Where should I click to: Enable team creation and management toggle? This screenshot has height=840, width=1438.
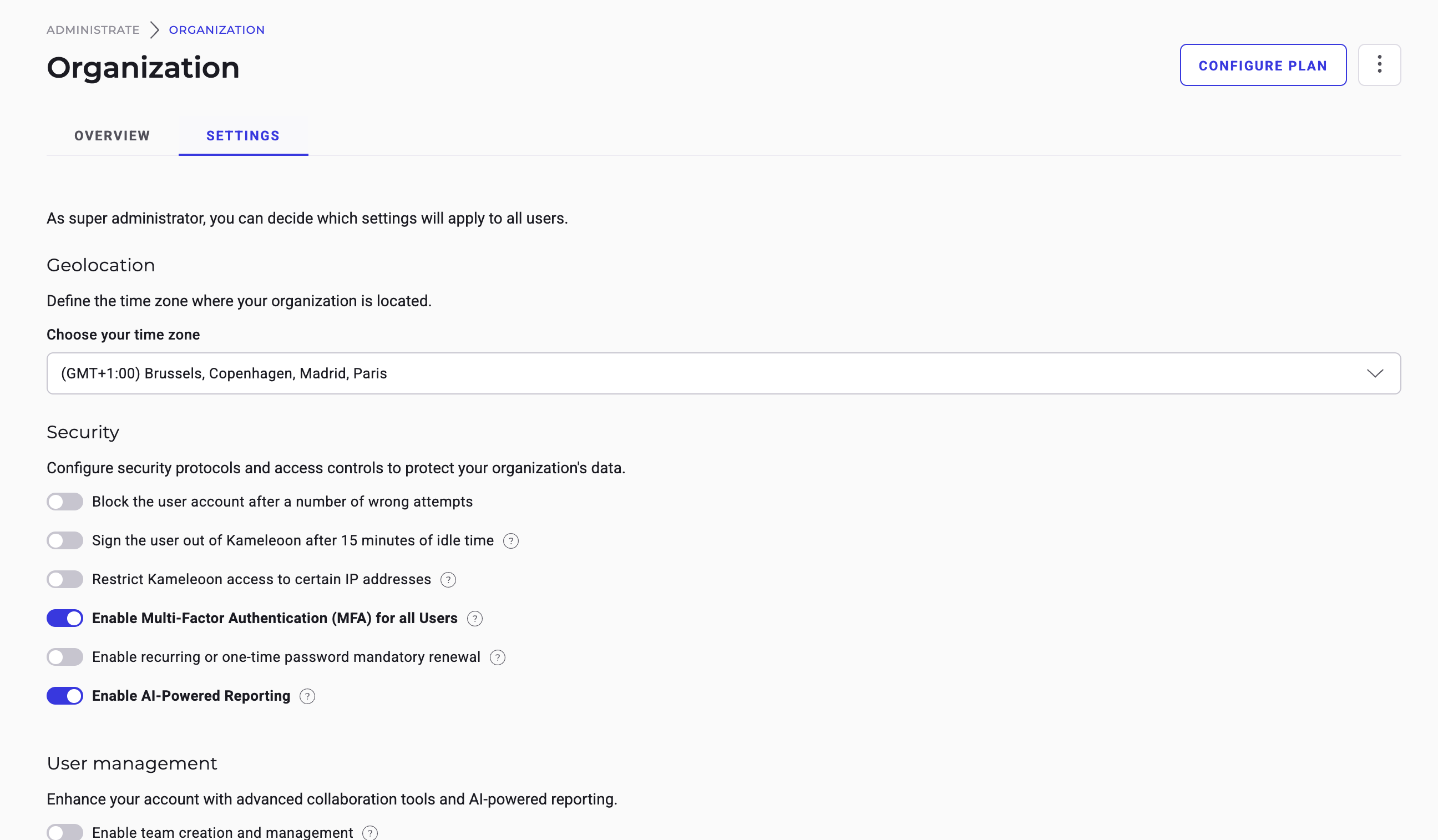(65, 832)
